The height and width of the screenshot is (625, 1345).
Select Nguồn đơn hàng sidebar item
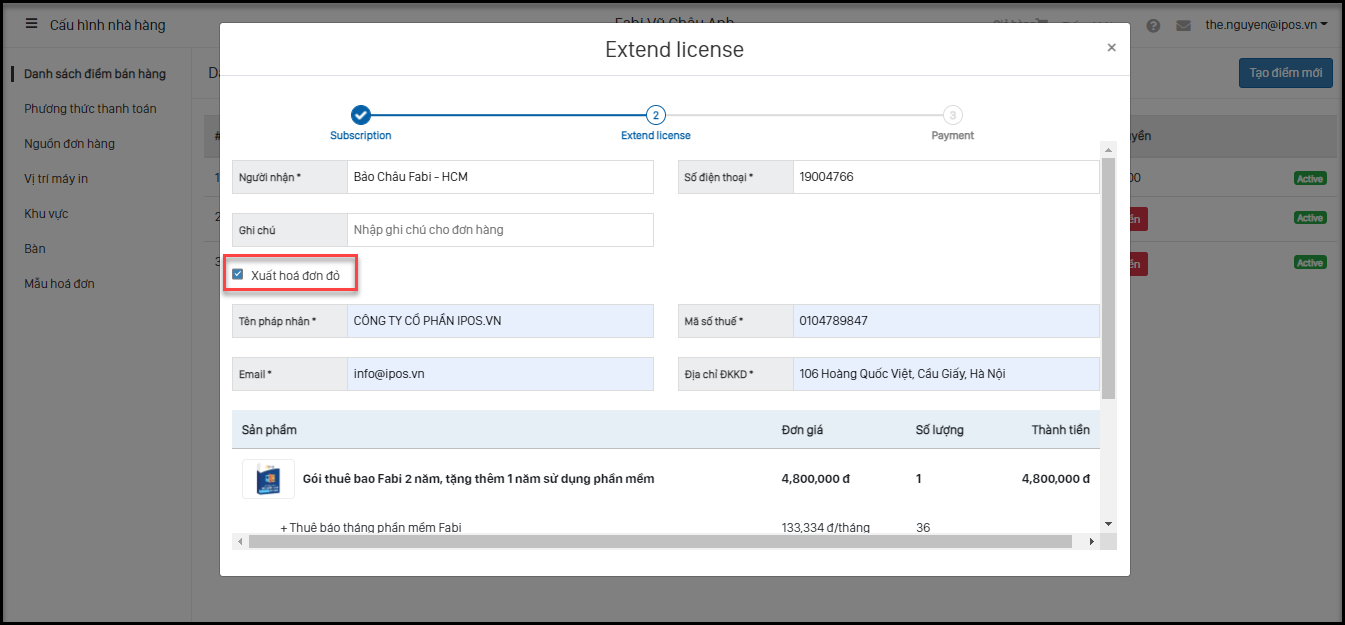click(x=69, y=144)
